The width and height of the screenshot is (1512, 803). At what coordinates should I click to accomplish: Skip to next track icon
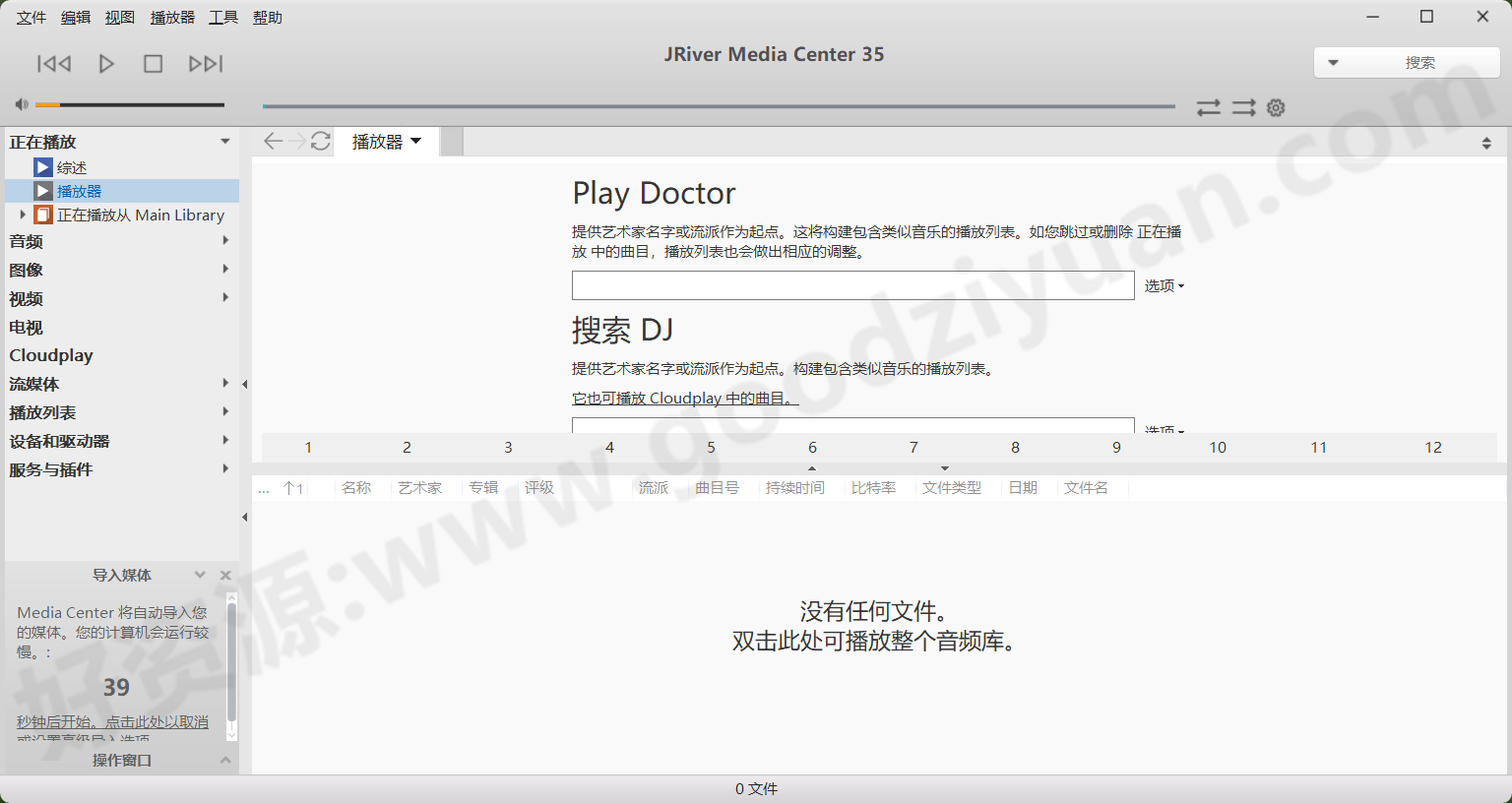pyautogui.click(x=206, y=63)
